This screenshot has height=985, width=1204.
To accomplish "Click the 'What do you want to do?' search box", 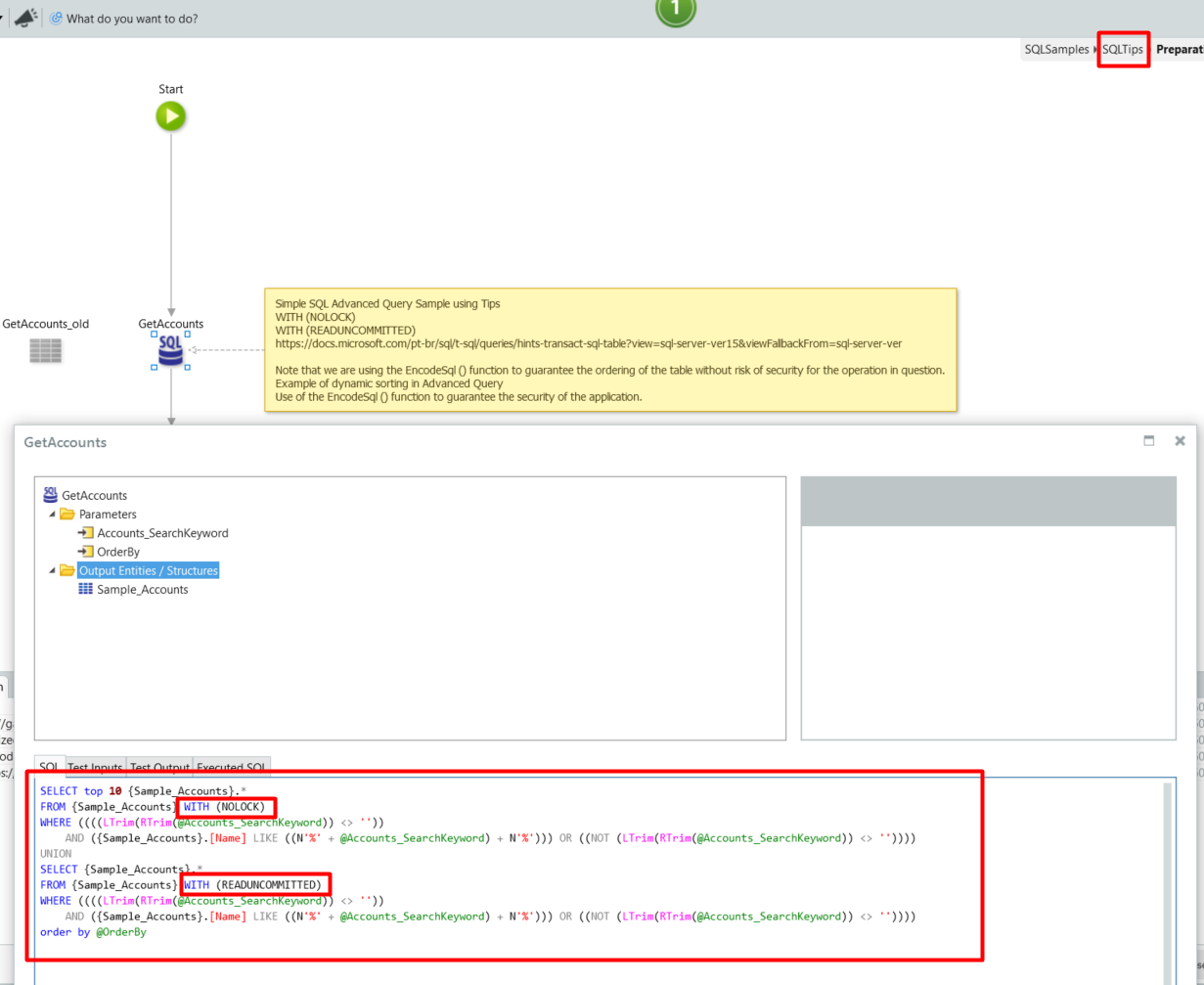I will point(132,18).
